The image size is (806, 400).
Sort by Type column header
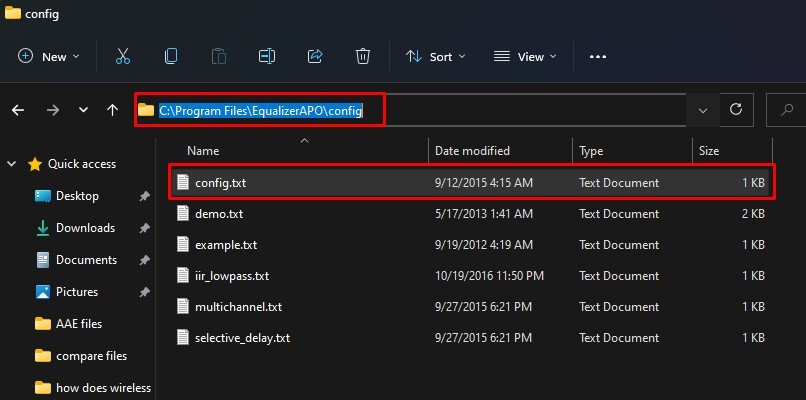591,151
